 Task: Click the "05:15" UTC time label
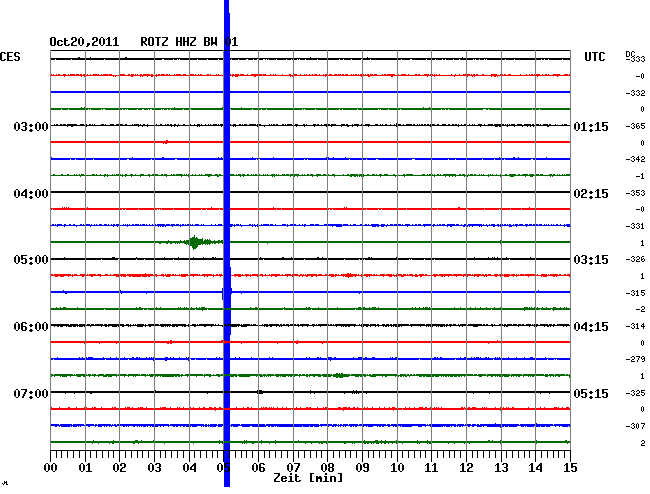(591, 393)
